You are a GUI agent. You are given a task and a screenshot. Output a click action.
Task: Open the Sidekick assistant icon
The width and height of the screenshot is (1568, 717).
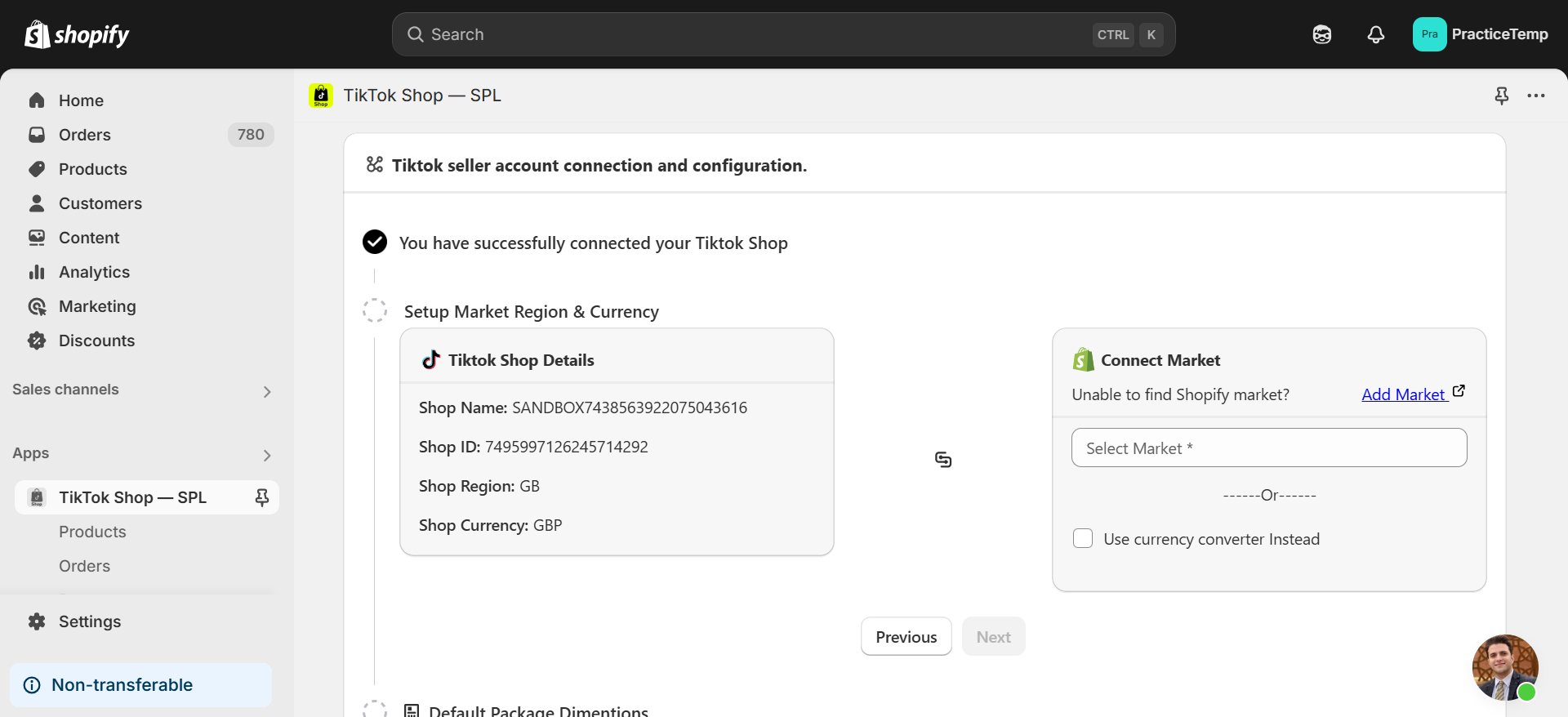1321,34
